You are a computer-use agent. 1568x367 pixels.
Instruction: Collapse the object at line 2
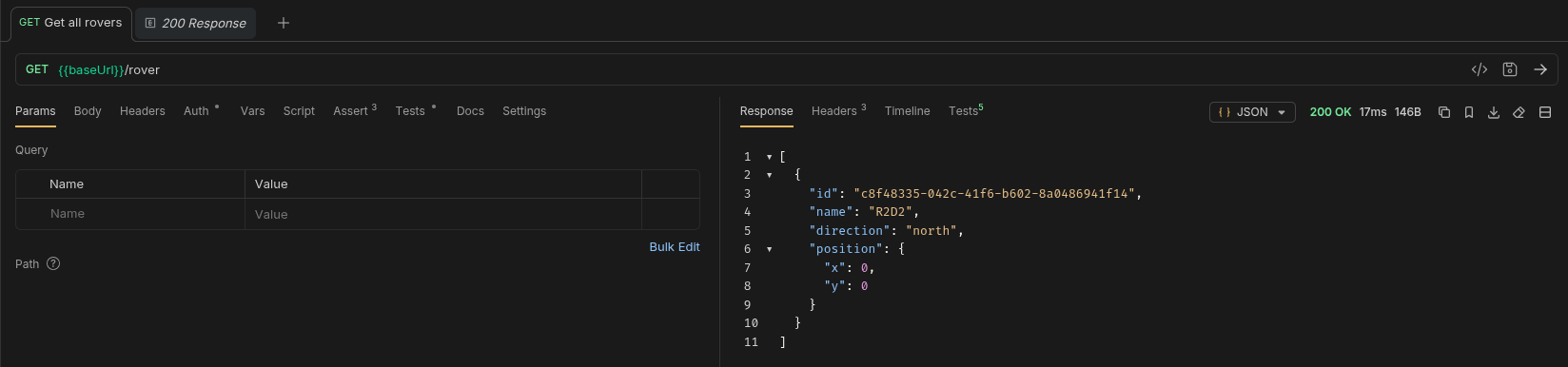pyautogui.click(x=769, y=175)
